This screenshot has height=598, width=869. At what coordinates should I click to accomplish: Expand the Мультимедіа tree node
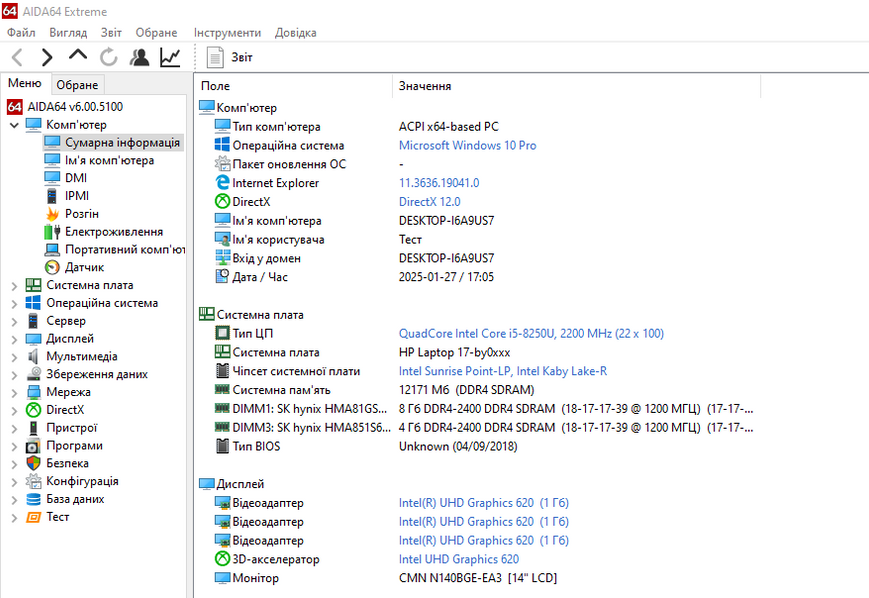click(x=14, y=357)
